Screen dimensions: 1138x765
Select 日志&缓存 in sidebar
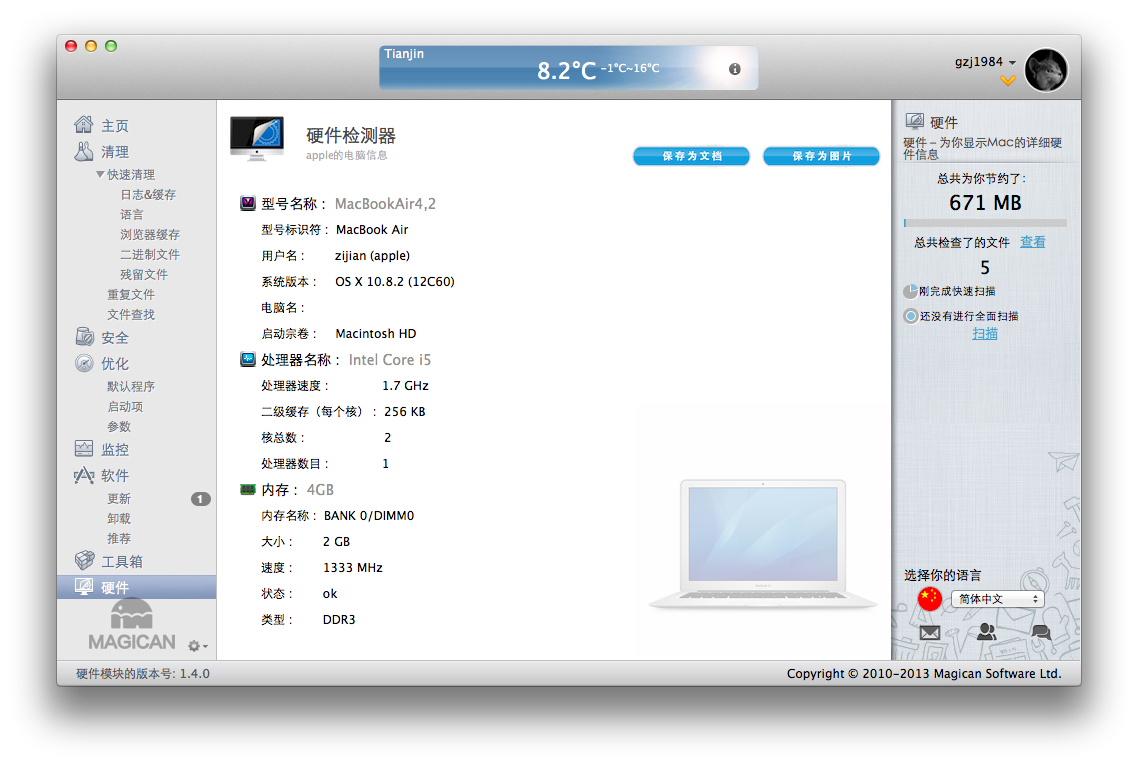tap(148, 195)
